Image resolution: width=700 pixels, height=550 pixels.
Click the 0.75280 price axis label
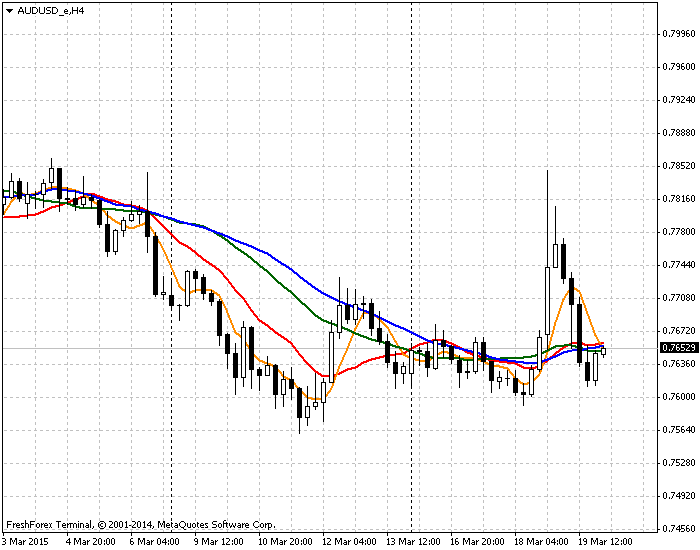(x=679, y=463)
